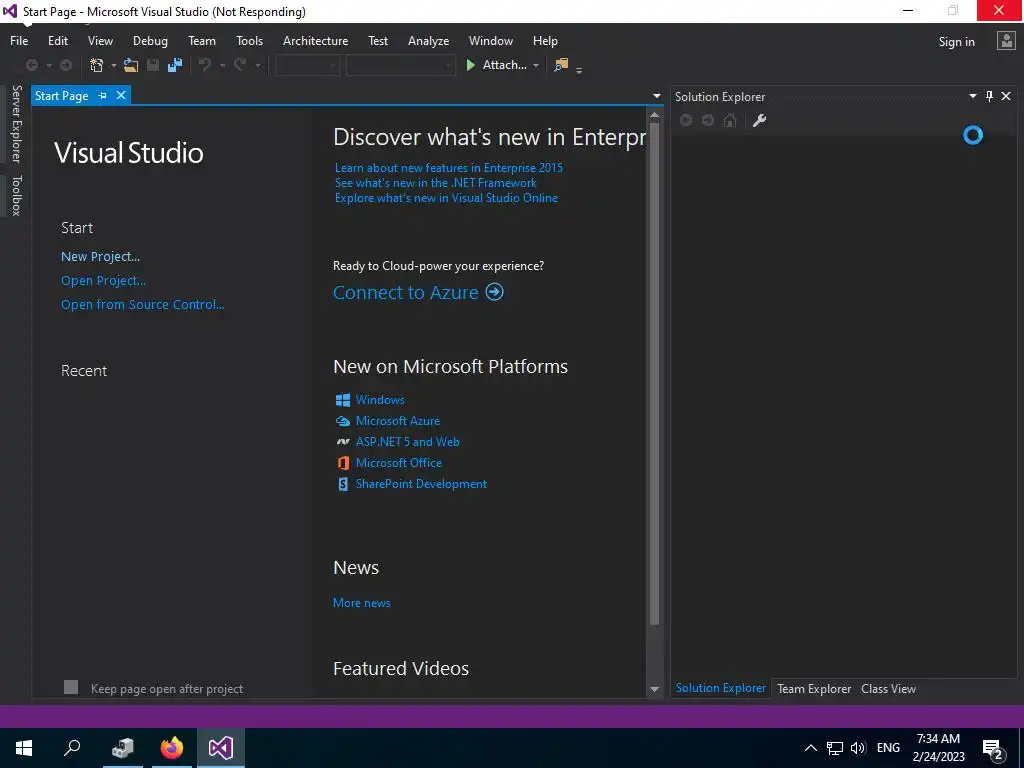Image resolution: width=1024 pixels, height=768 pixels.
Task: Click the Redo toolbar icon
Action: 240,65
